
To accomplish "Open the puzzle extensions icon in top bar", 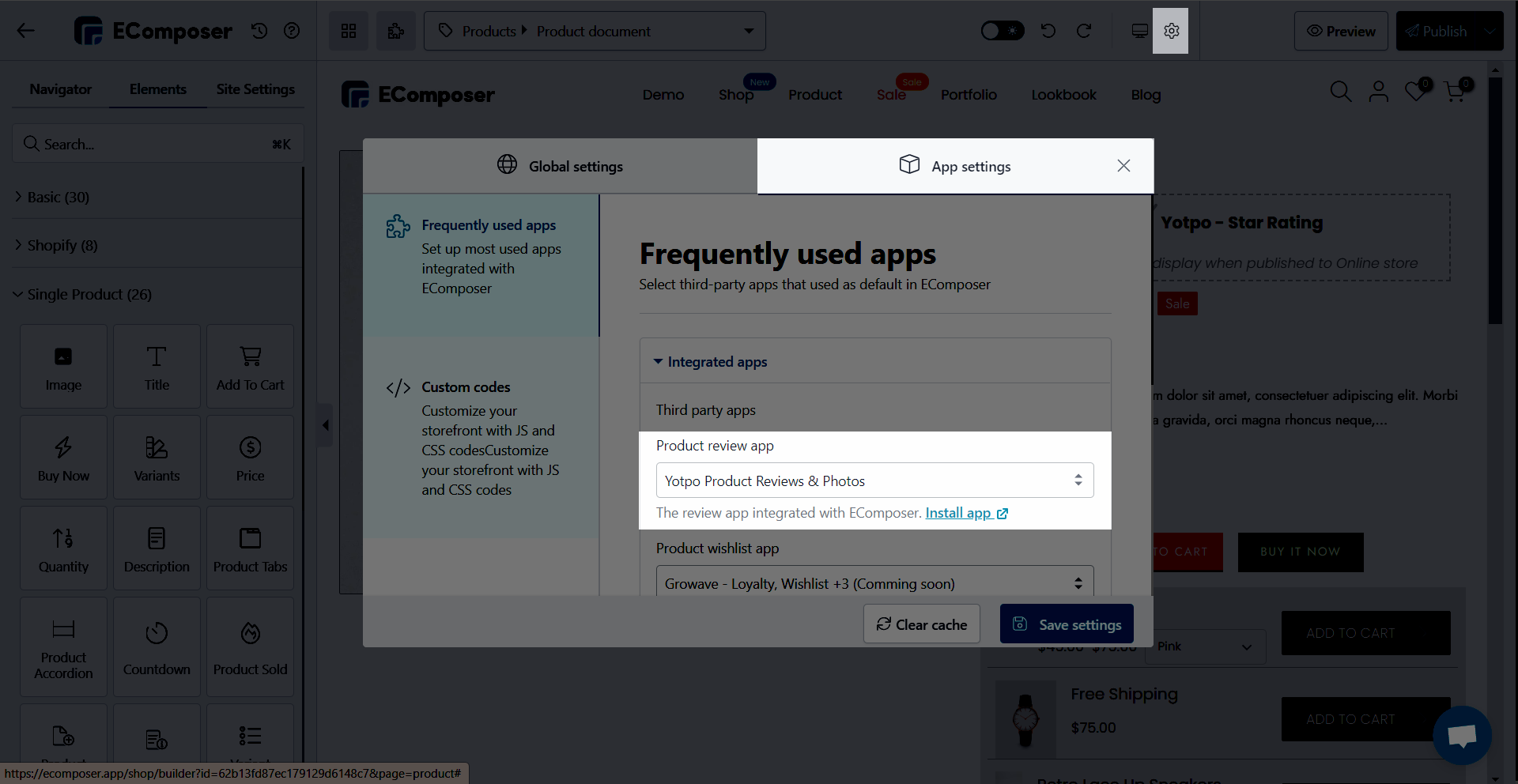I will tap(396, 31).
